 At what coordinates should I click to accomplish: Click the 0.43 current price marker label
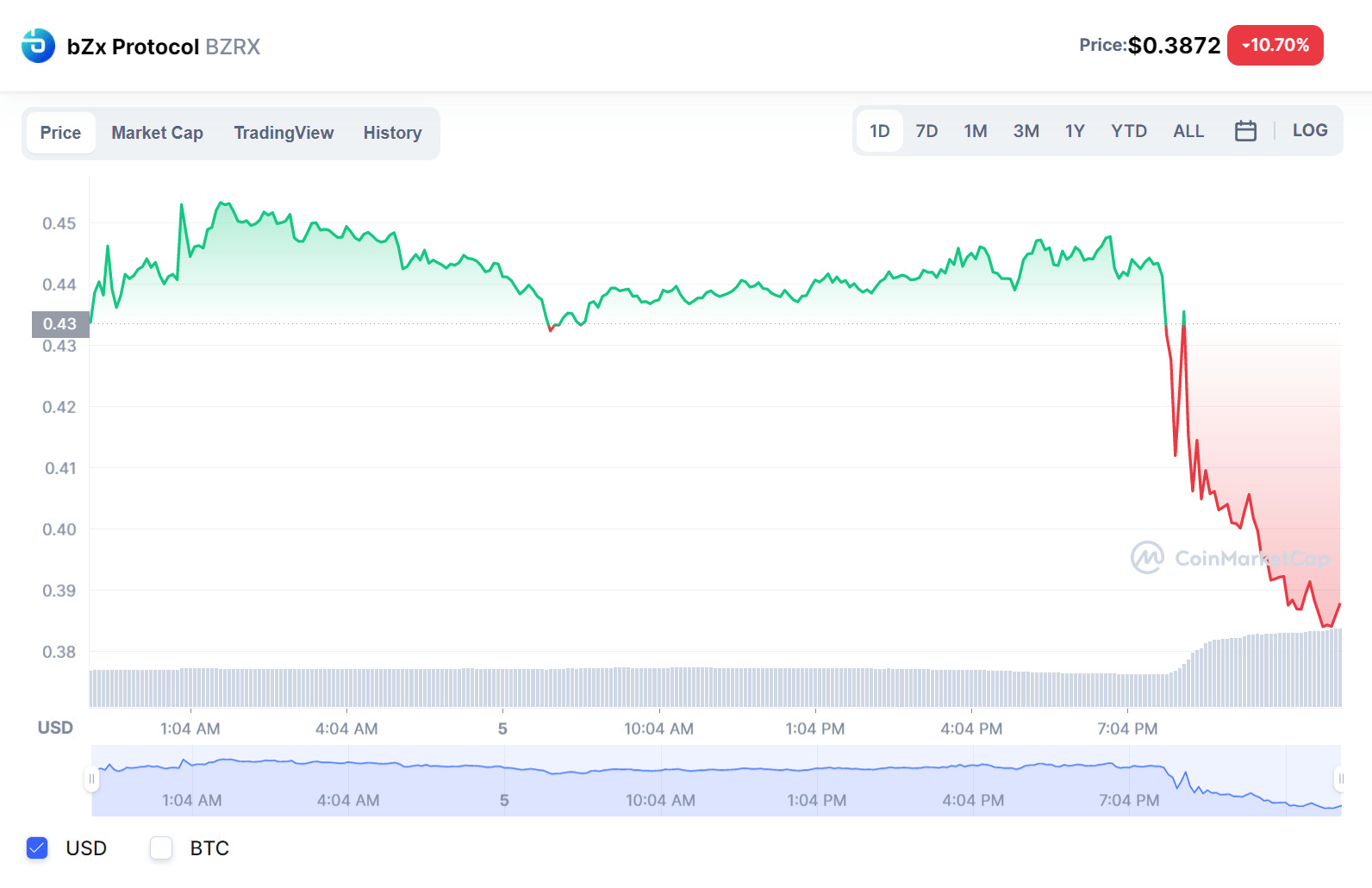(x=60, y=324)
